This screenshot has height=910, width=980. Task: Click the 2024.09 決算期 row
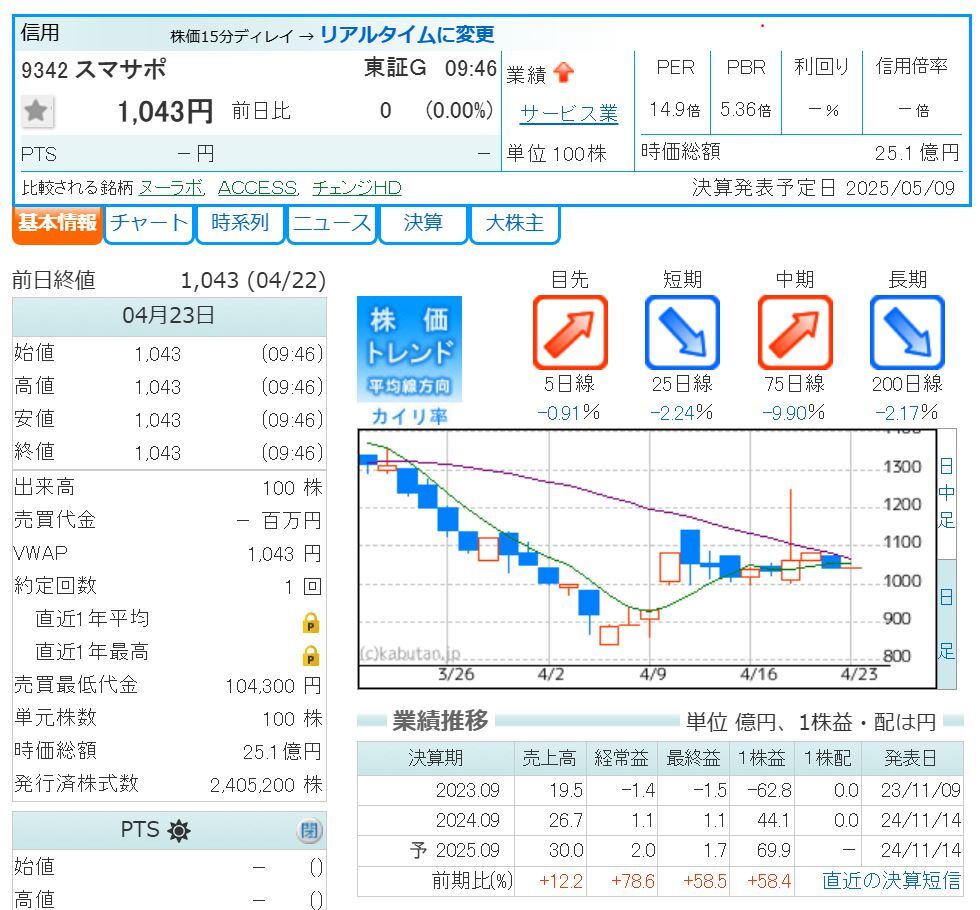660,820
